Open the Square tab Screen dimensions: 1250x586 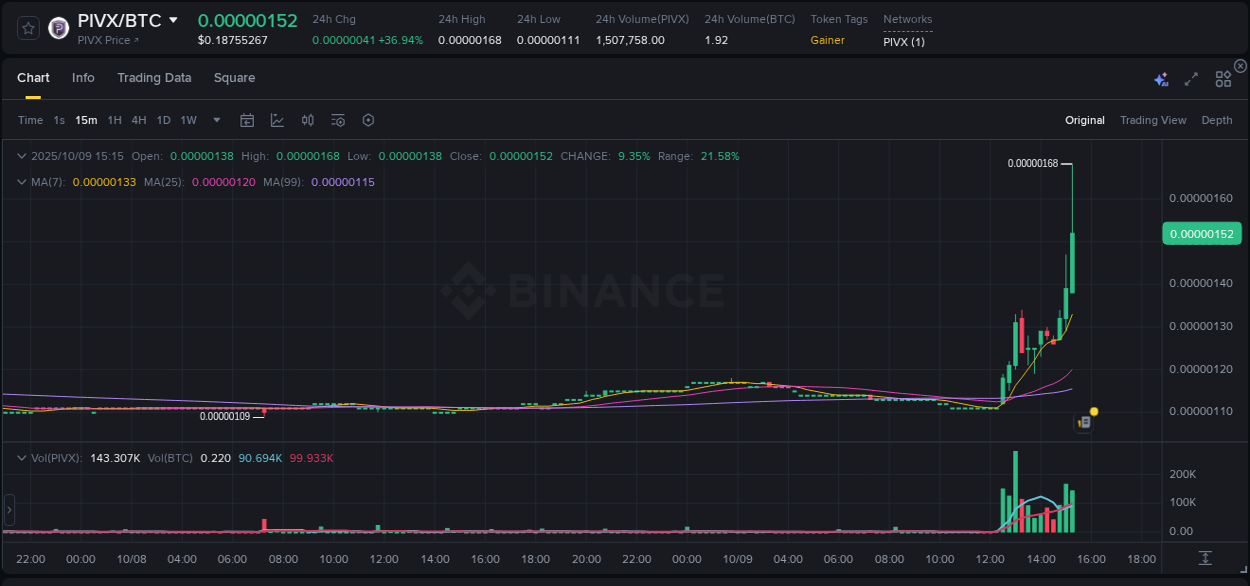coord(234,77)
